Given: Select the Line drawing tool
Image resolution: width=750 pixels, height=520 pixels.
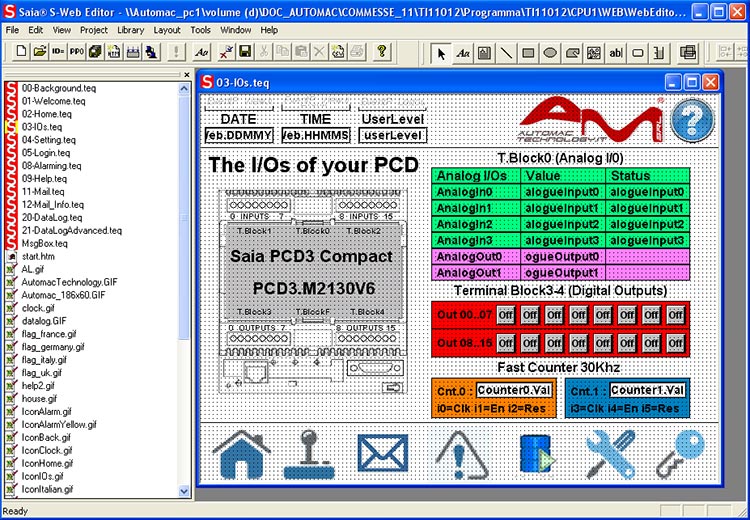Looking at the screenshot, I should point(506,53).
